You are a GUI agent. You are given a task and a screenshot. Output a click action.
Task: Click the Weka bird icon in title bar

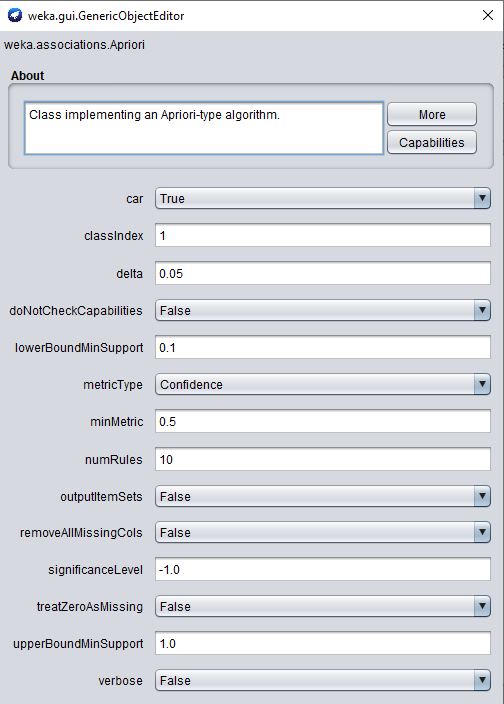[x=15, y=15]
